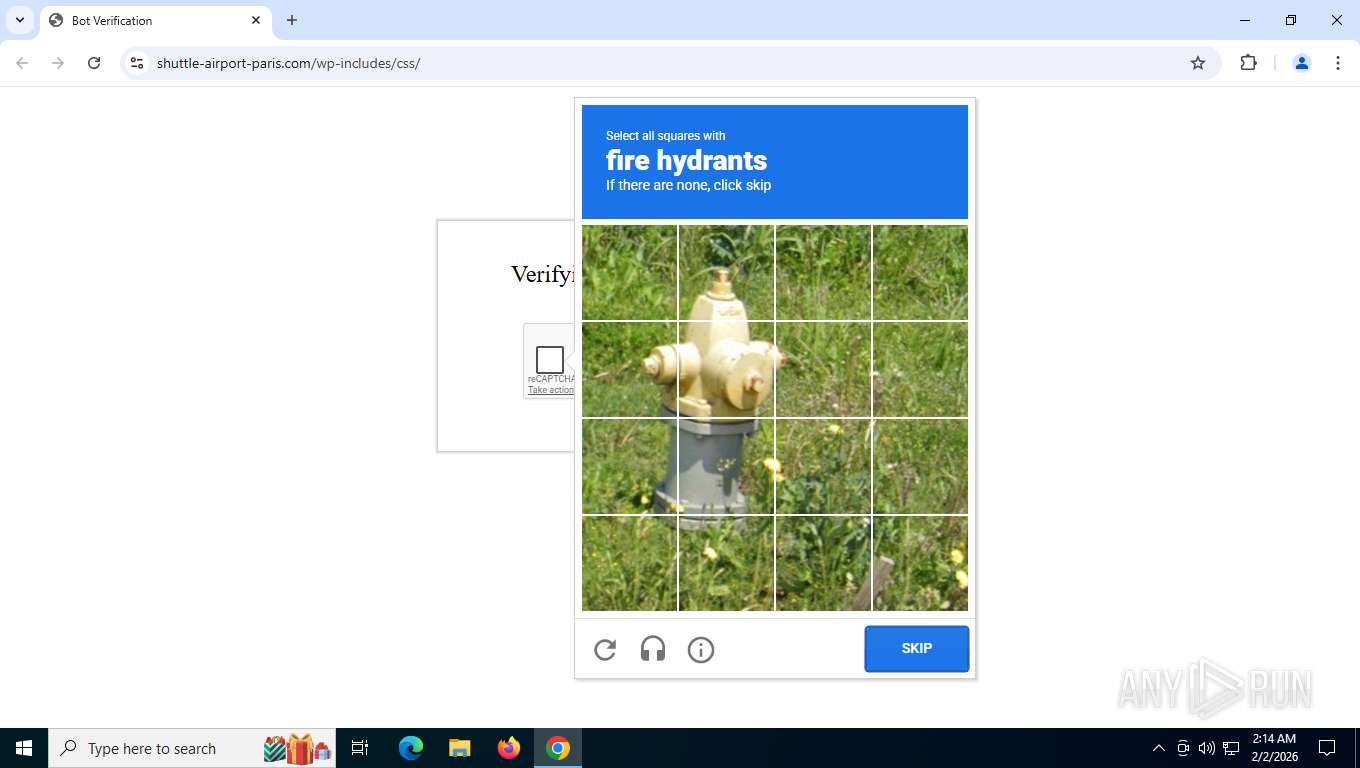1360x768 pixels.
Task: Click the reload page icon
Action: (x=94, y=63)
